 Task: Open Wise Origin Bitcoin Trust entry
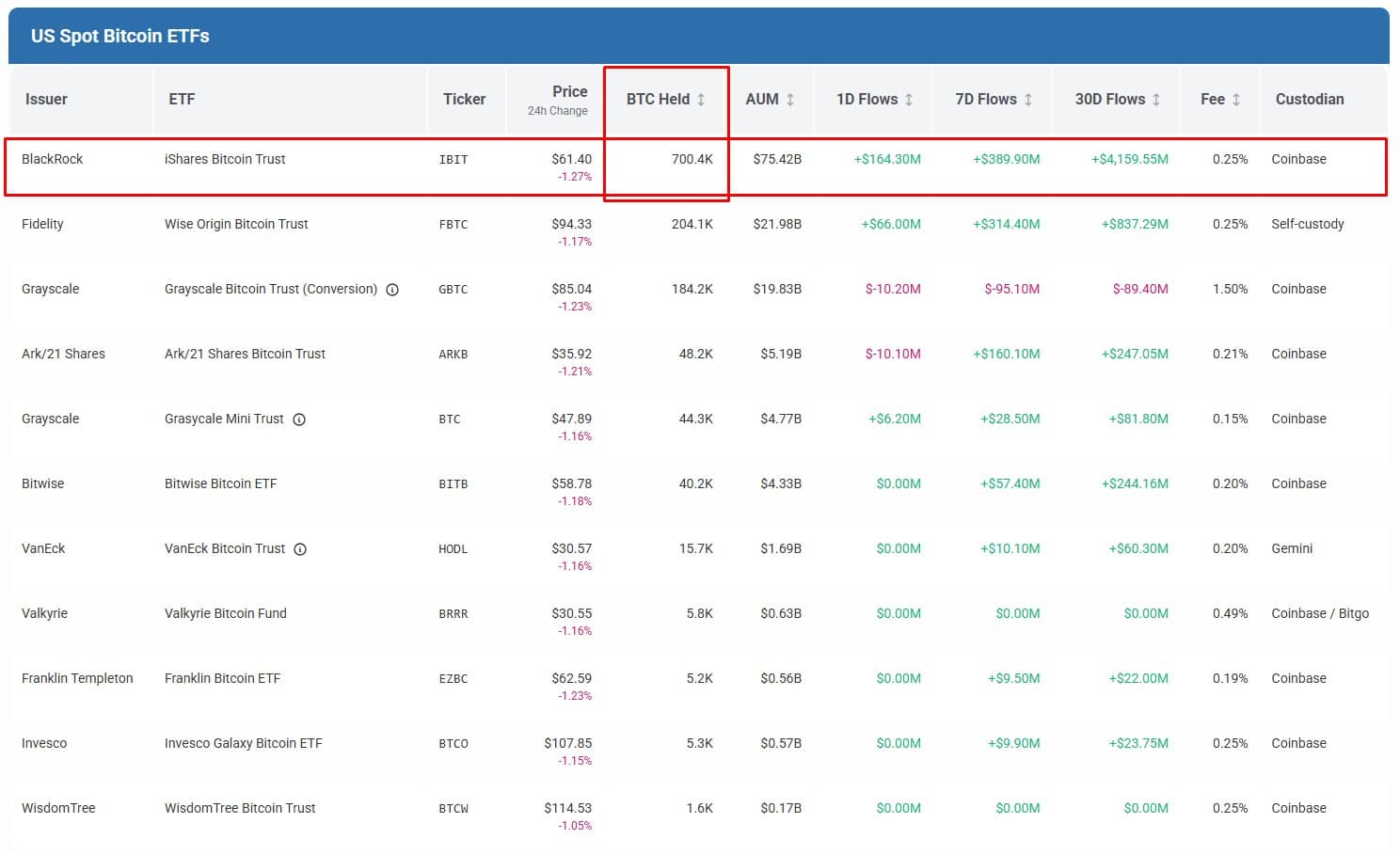(x=236, y=224)
